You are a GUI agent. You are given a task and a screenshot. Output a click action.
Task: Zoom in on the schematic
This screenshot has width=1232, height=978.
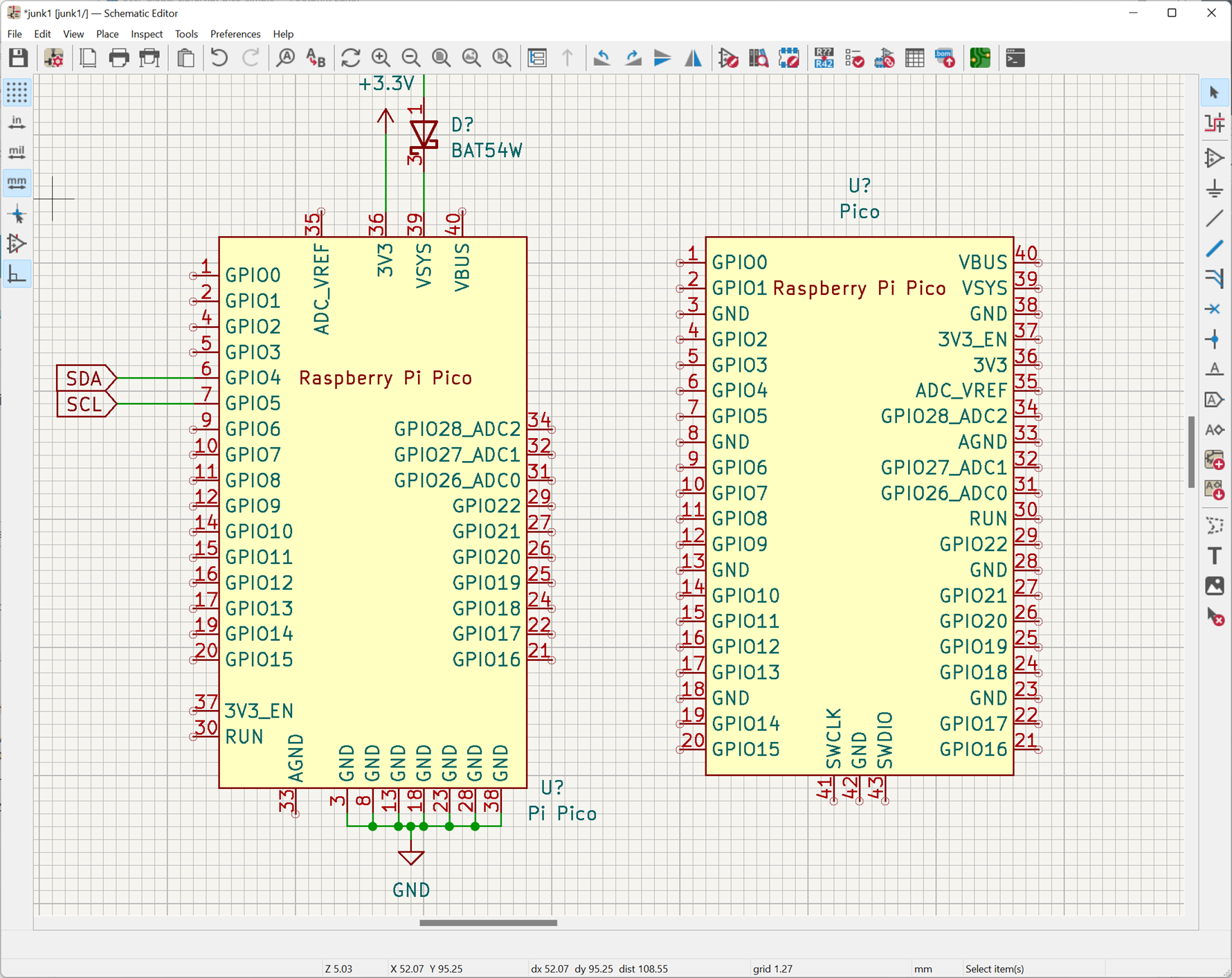381,58
